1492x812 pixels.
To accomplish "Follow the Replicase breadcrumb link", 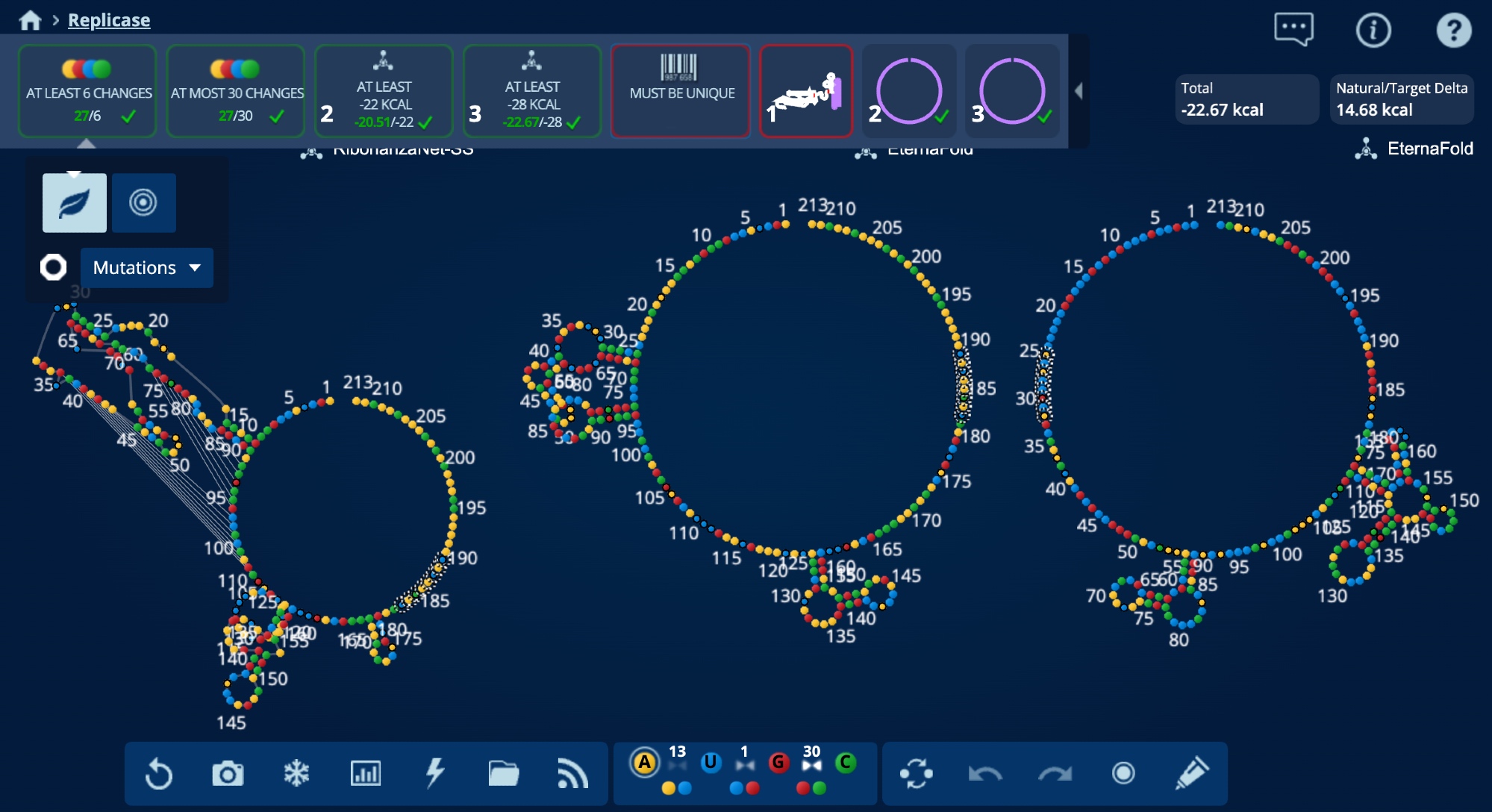I will tap(109, 20).
